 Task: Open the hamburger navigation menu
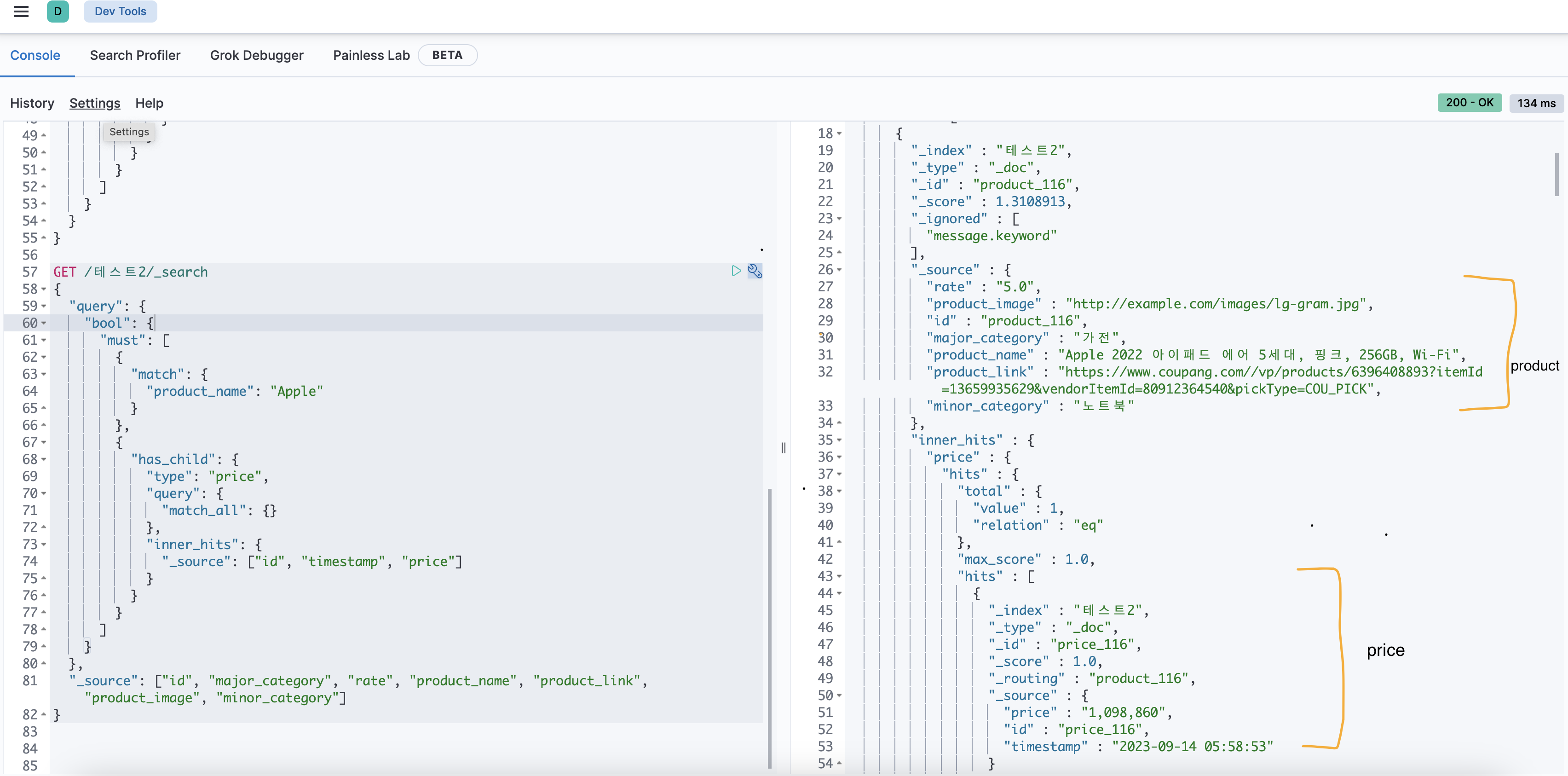click(x=21, y=12)
